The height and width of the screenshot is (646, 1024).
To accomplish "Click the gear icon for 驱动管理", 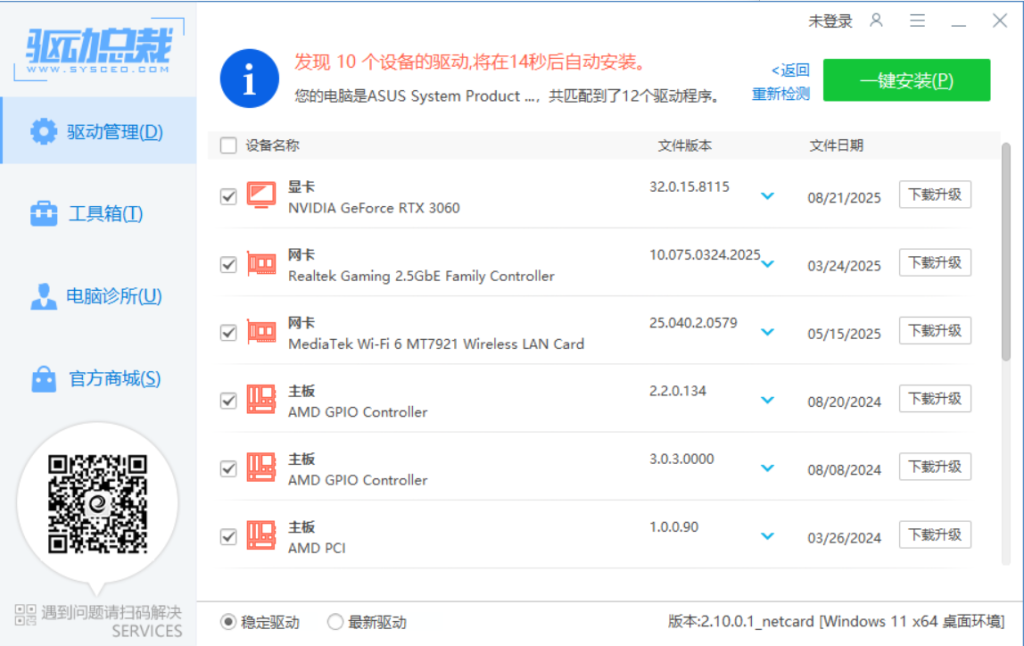I will point(44,131).
